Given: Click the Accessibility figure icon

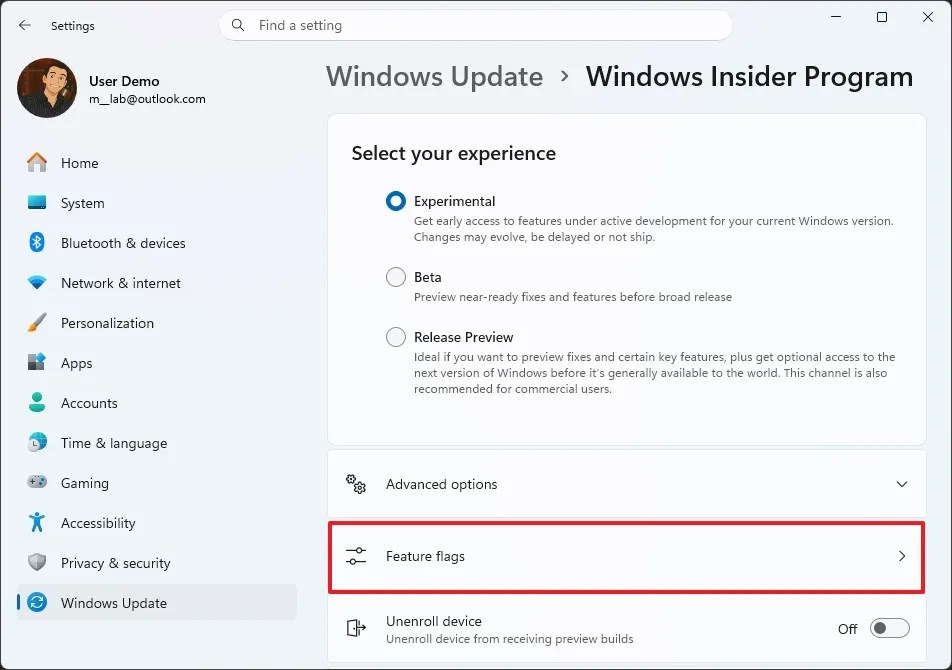Looking at the screenshot, I should pos(37,523).
